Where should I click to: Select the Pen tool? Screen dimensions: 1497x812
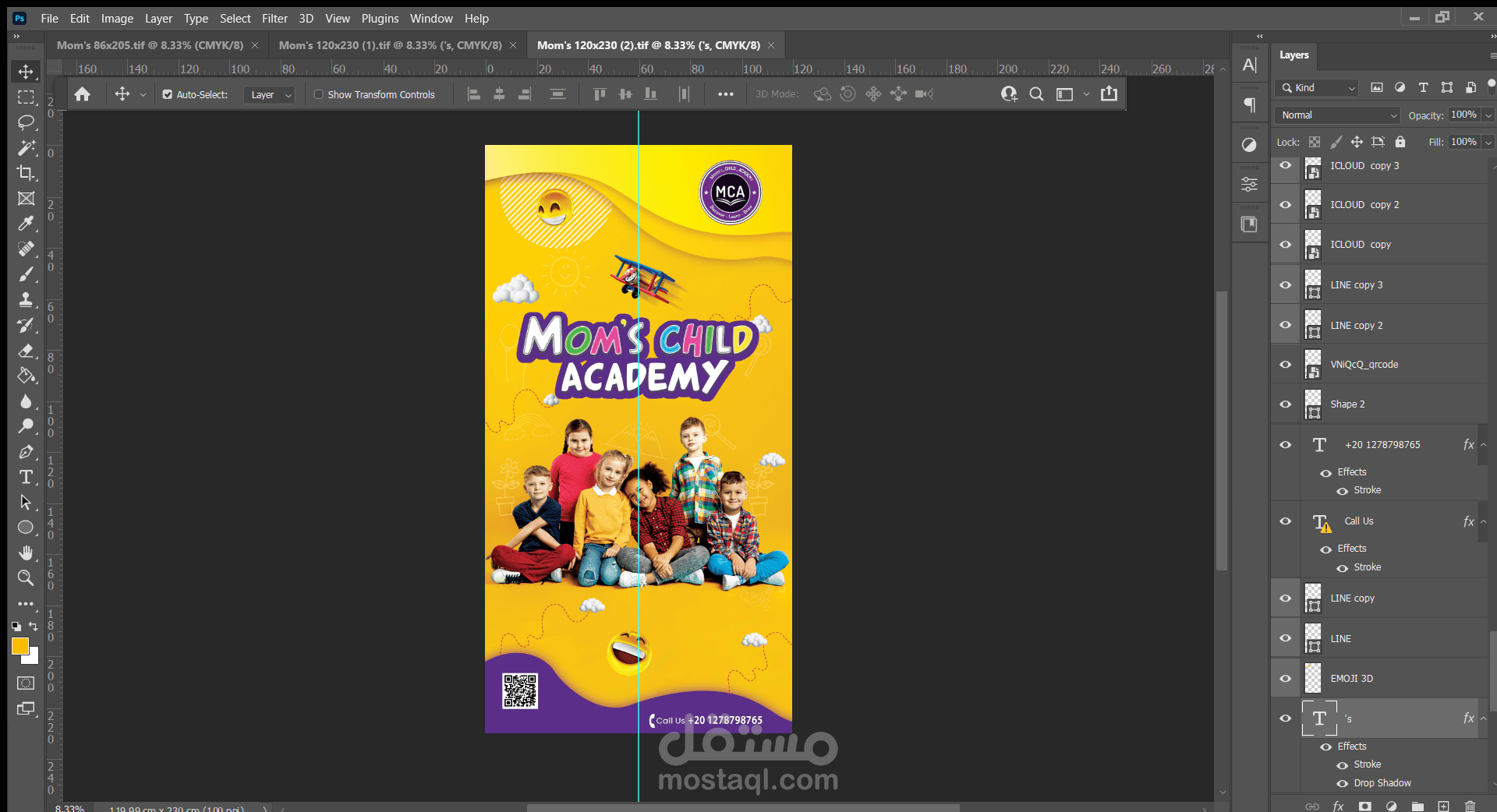pos(26,452)
